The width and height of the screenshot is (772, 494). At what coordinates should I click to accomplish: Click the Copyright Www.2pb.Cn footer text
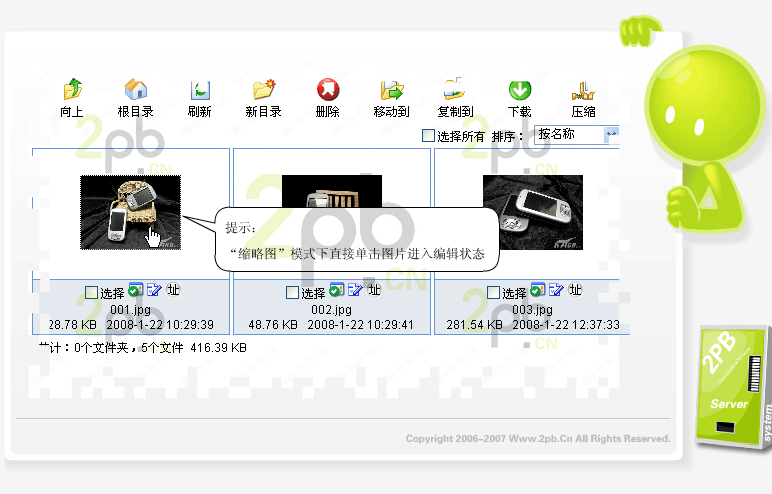538,438
